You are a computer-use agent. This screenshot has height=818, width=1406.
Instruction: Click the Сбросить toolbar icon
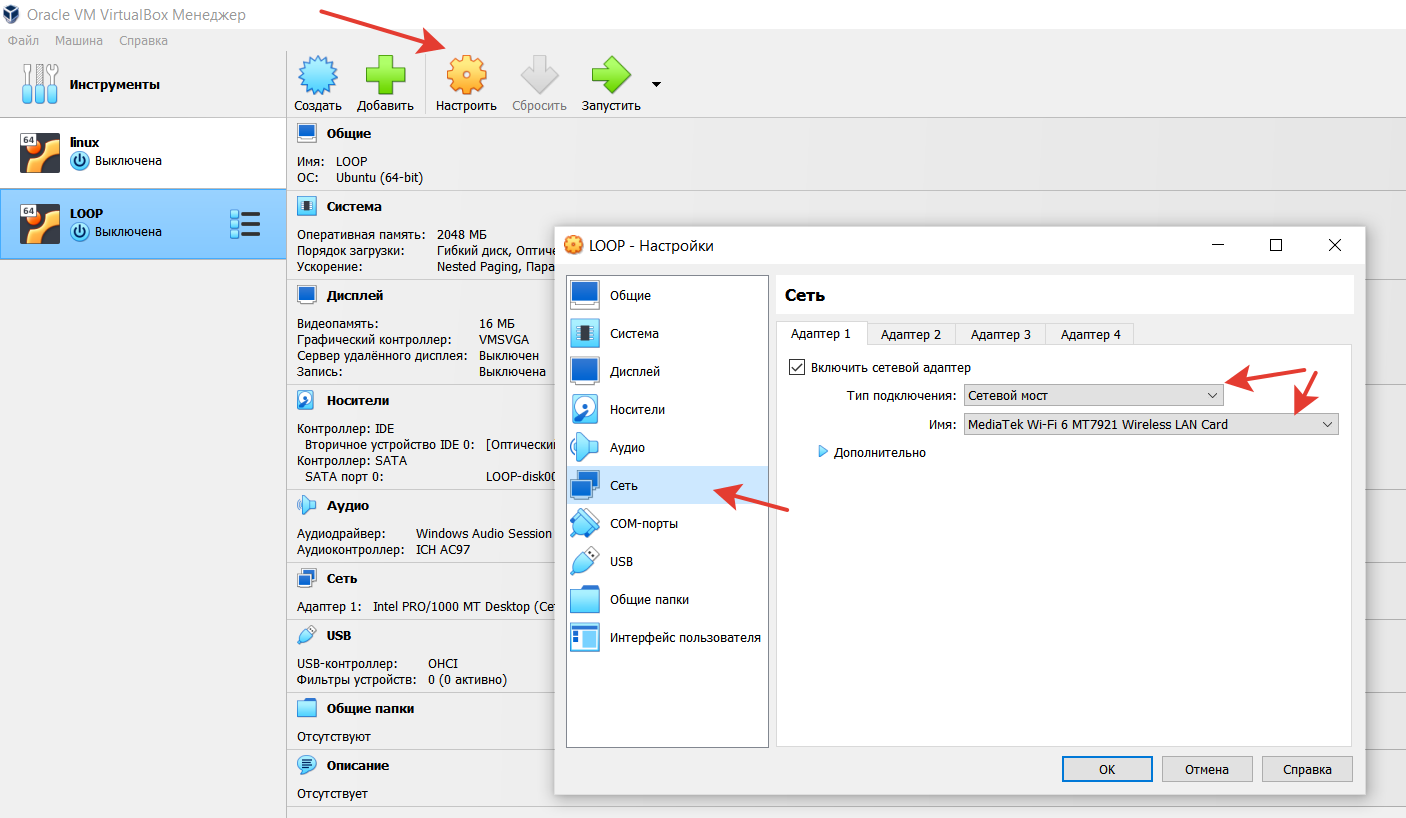[539, 75]
